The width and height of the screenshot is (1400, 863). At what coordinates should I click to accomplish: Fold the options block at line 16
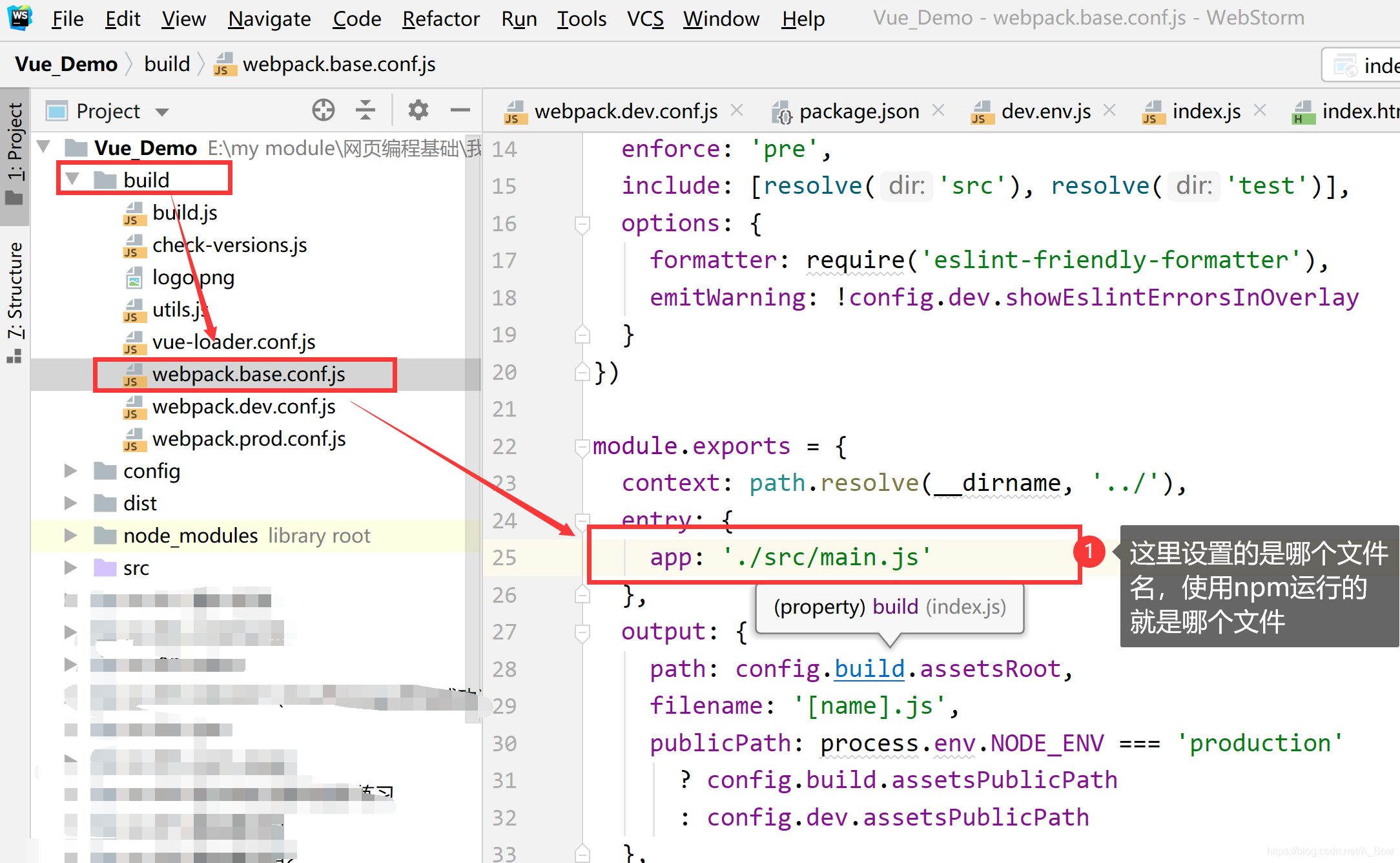coord(582,224)
